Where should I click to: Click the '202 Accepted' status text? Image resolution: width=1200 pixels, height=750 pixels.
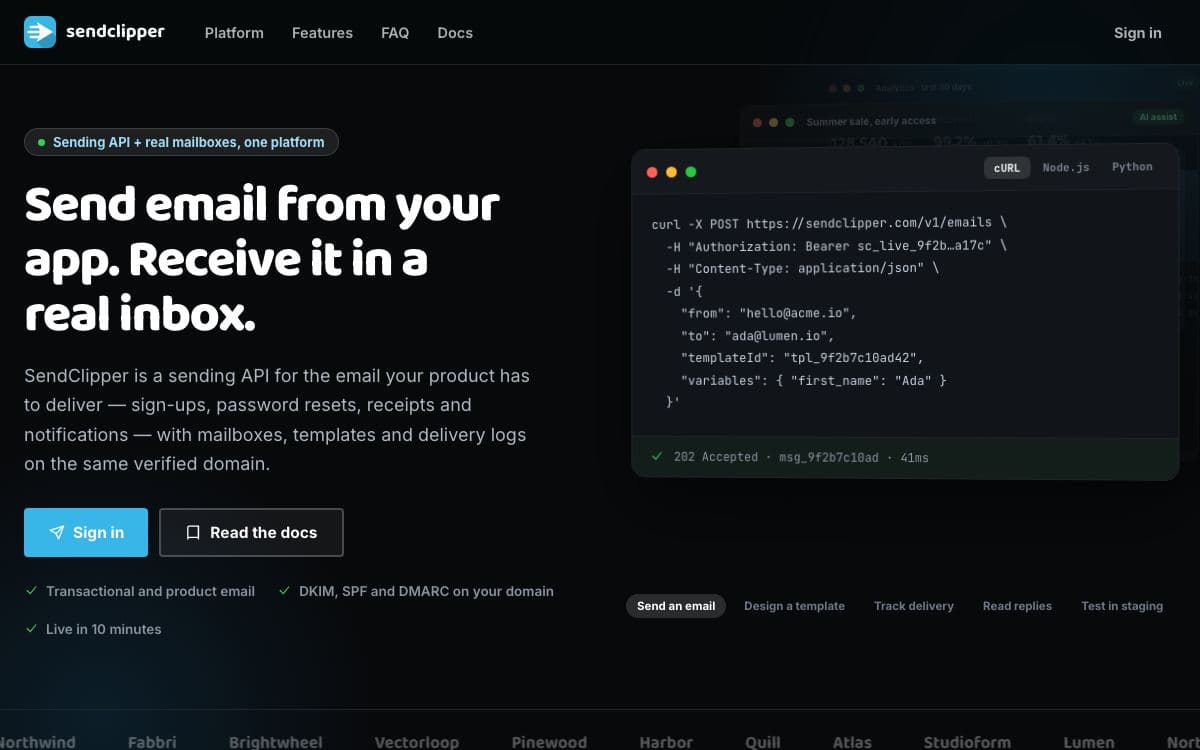[716, 457]
